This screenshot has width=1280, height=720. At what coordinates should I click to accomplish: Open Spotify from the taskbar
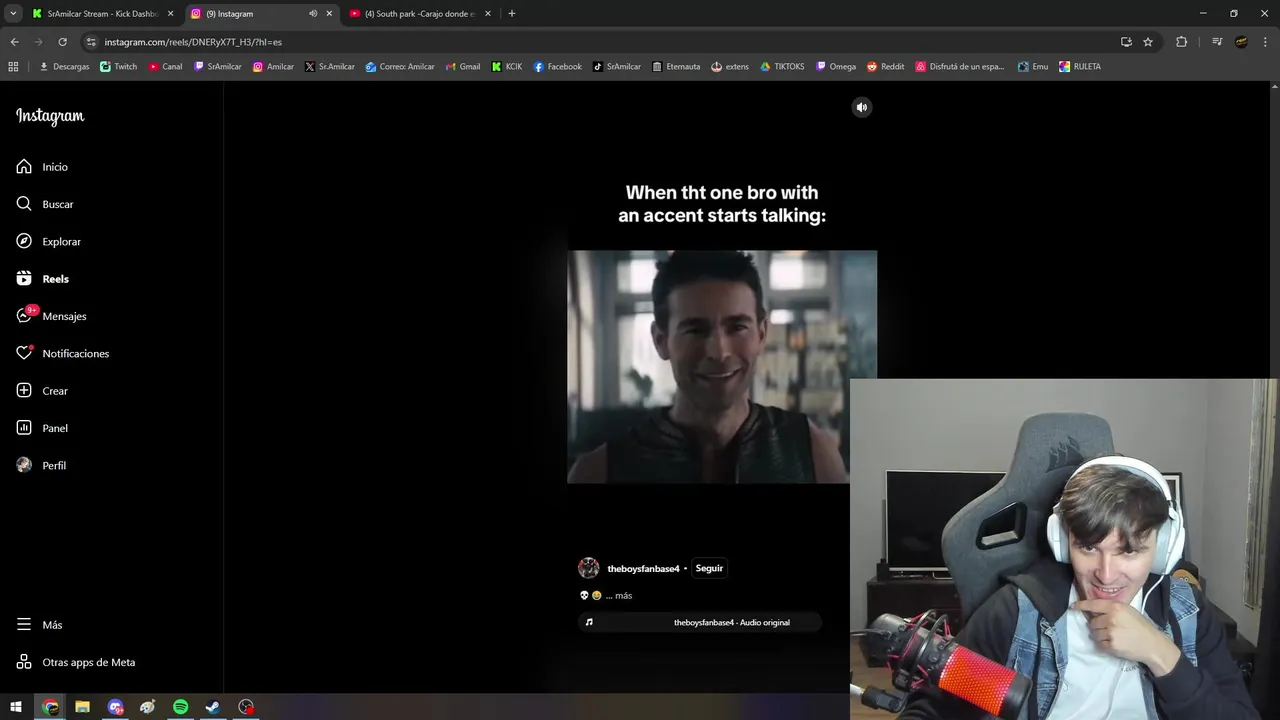181,707
